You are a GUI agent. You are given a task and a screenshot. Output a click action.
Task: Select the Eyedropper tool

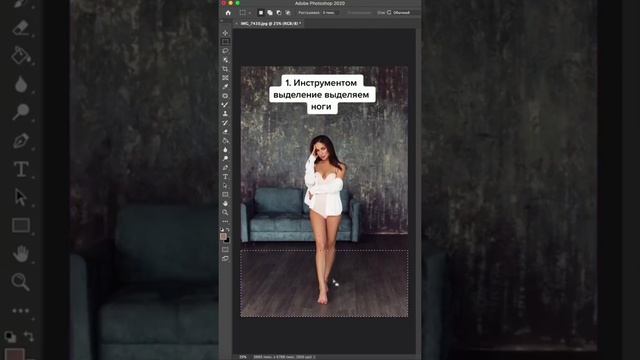point(225,87)
